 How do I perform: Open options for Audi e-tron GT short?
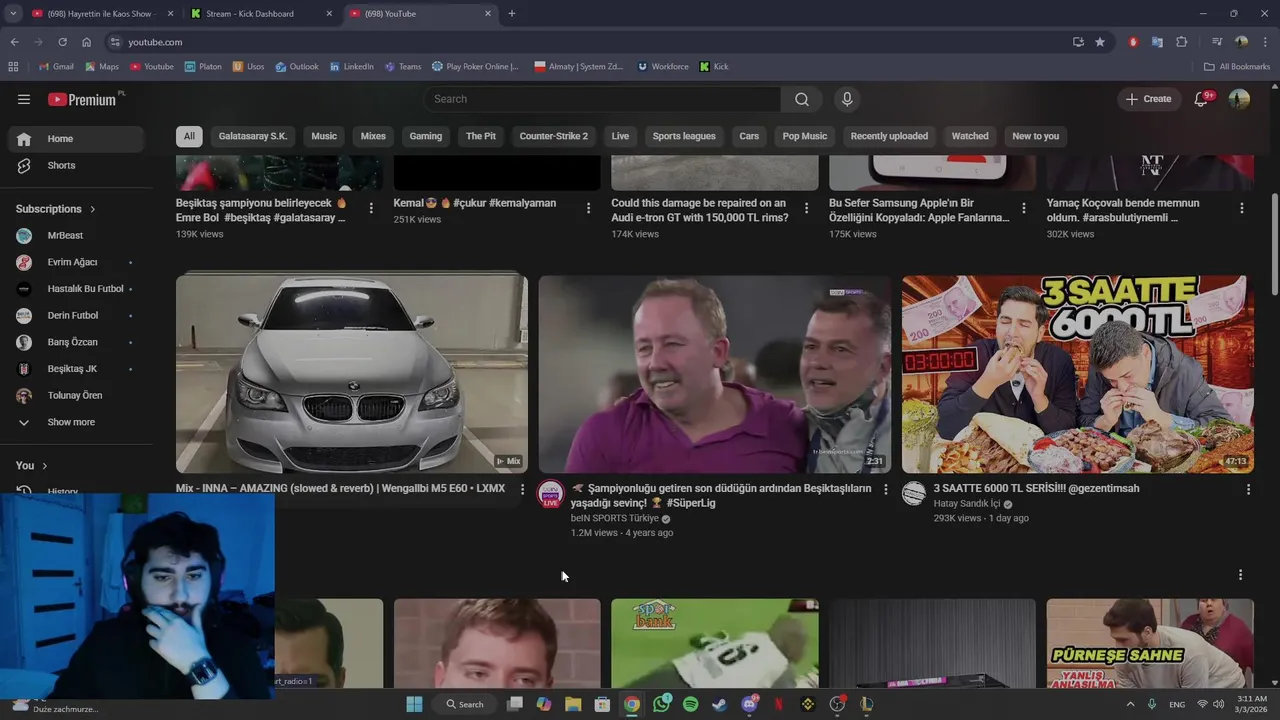[806, 208]
